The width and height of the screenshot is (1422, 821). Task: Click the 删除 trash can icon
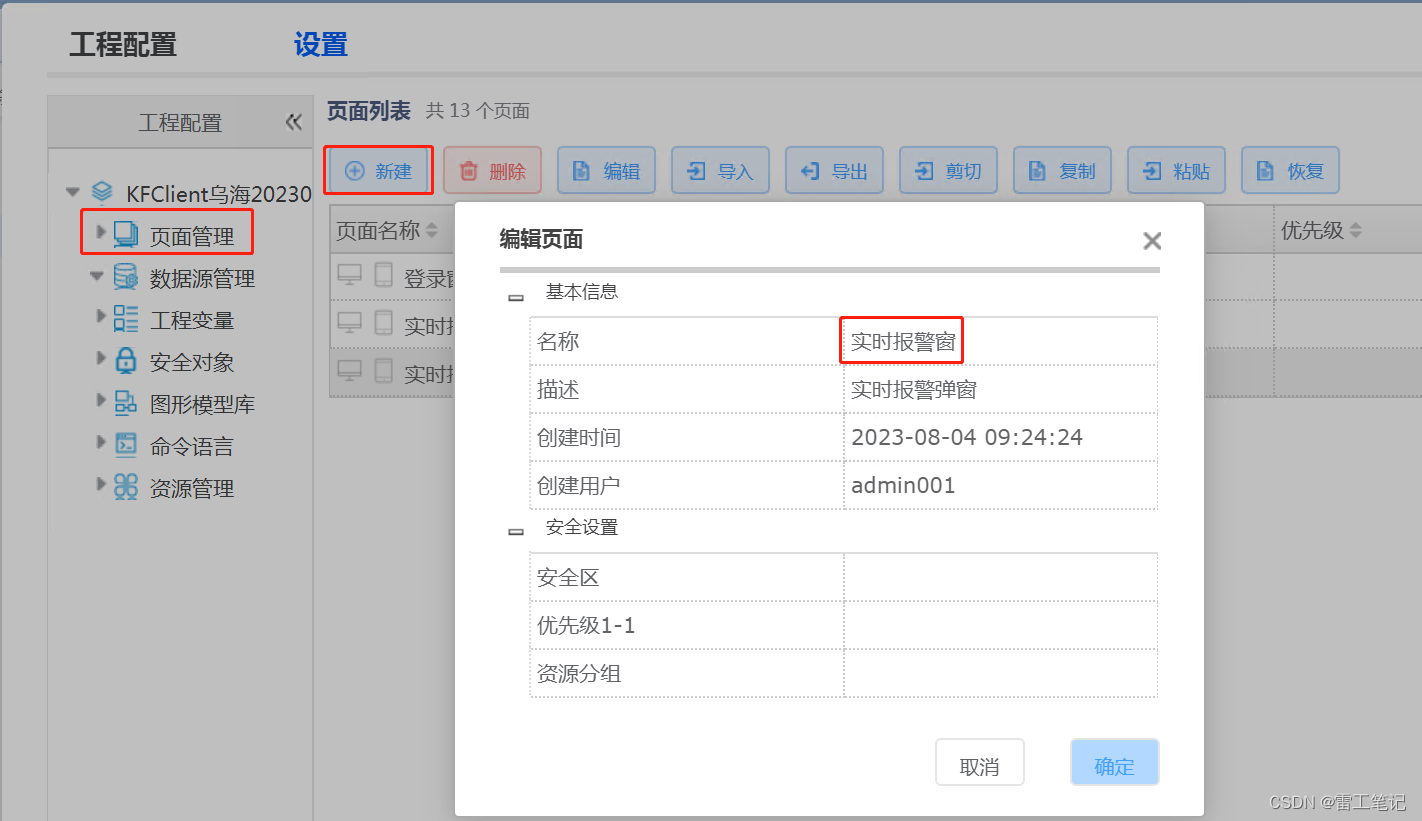pos(468,171)
